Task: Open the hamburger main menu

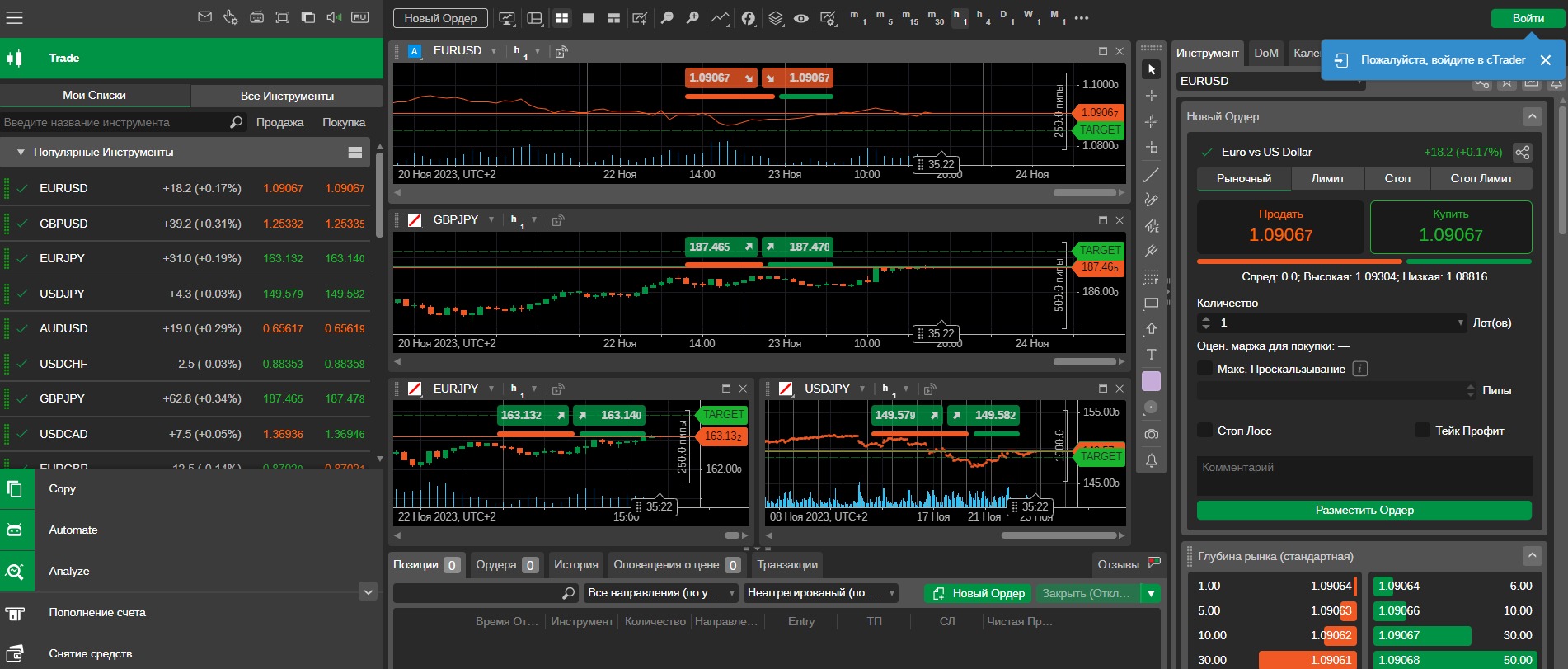Action: [x=14, y=17]
